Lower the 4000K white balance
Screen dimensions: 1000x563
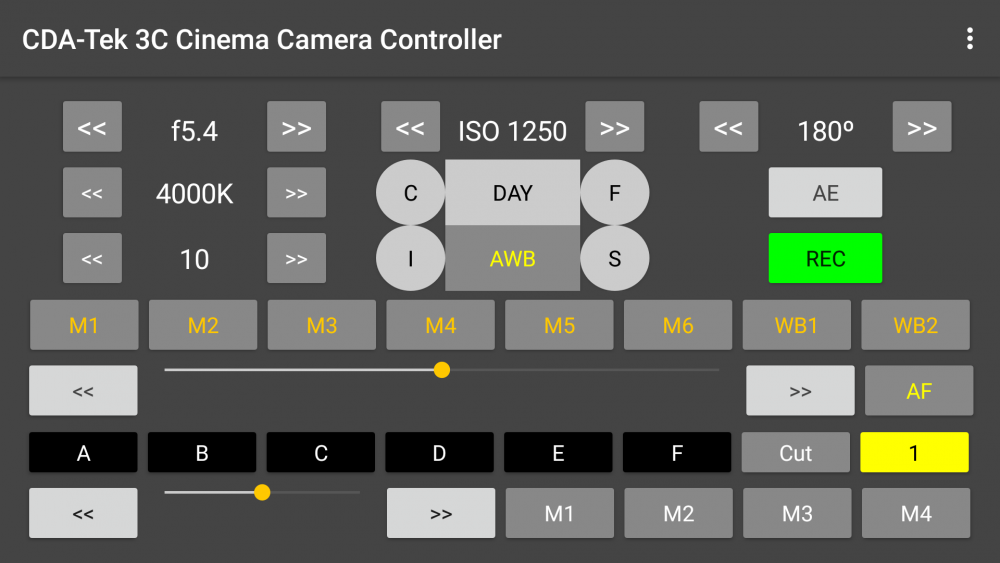pos(92,193)
